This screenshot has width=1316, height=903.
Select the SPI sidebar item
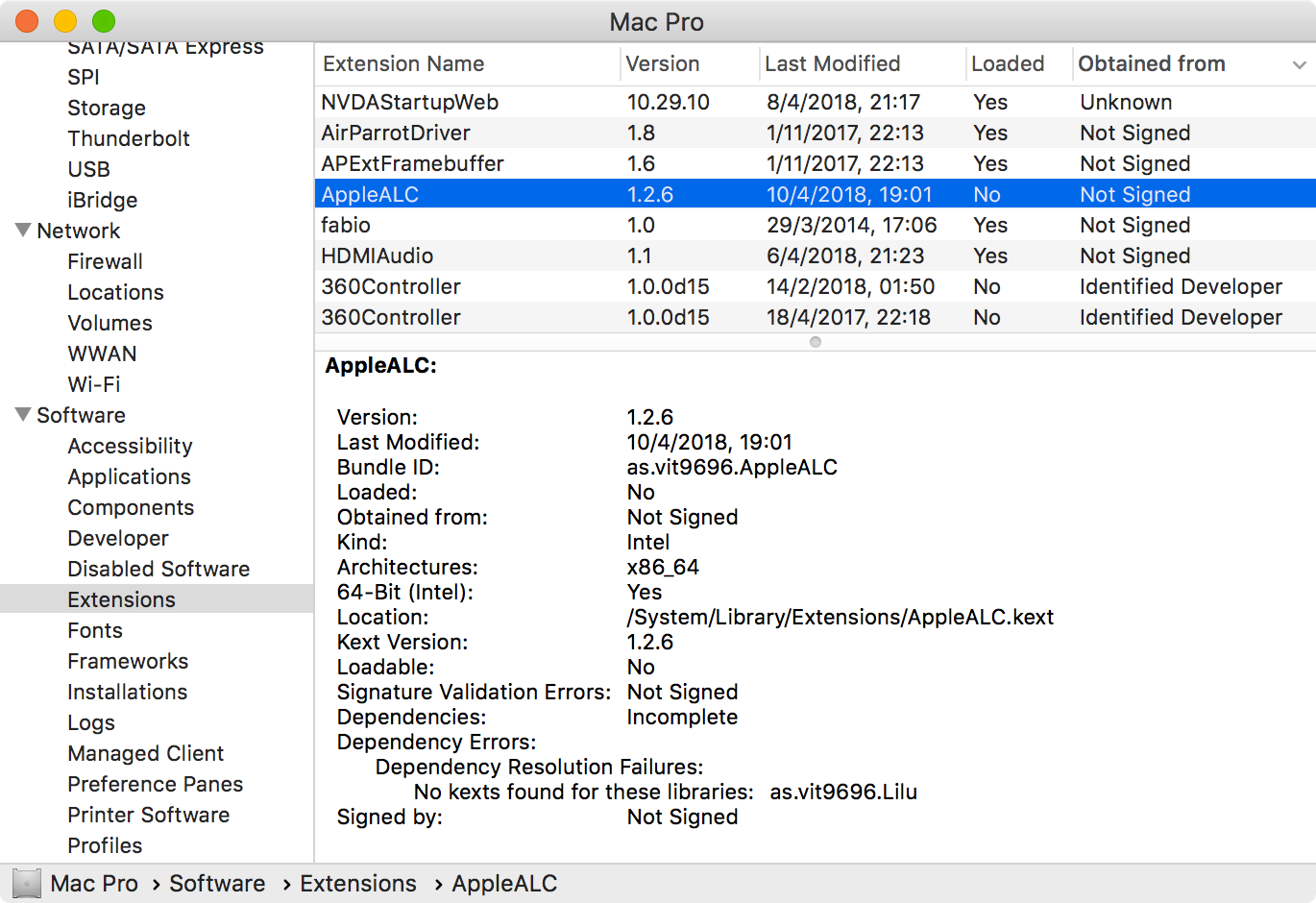point(84,77)
